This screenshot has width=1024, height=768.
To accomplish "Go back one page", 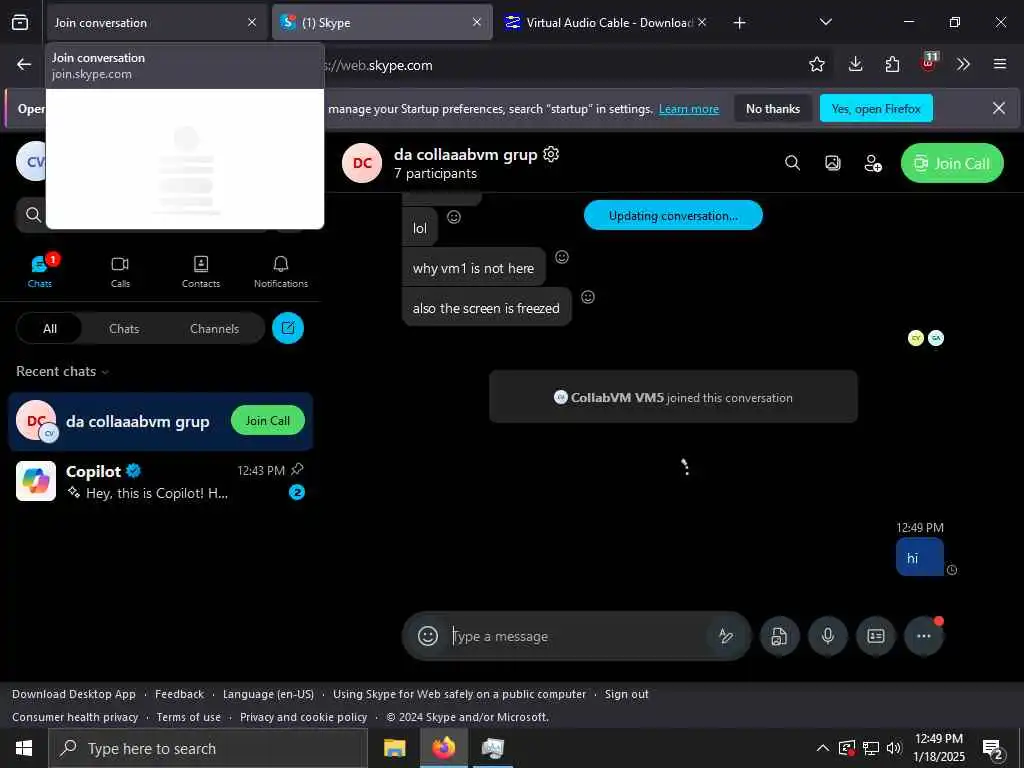I will coord(24,64).
